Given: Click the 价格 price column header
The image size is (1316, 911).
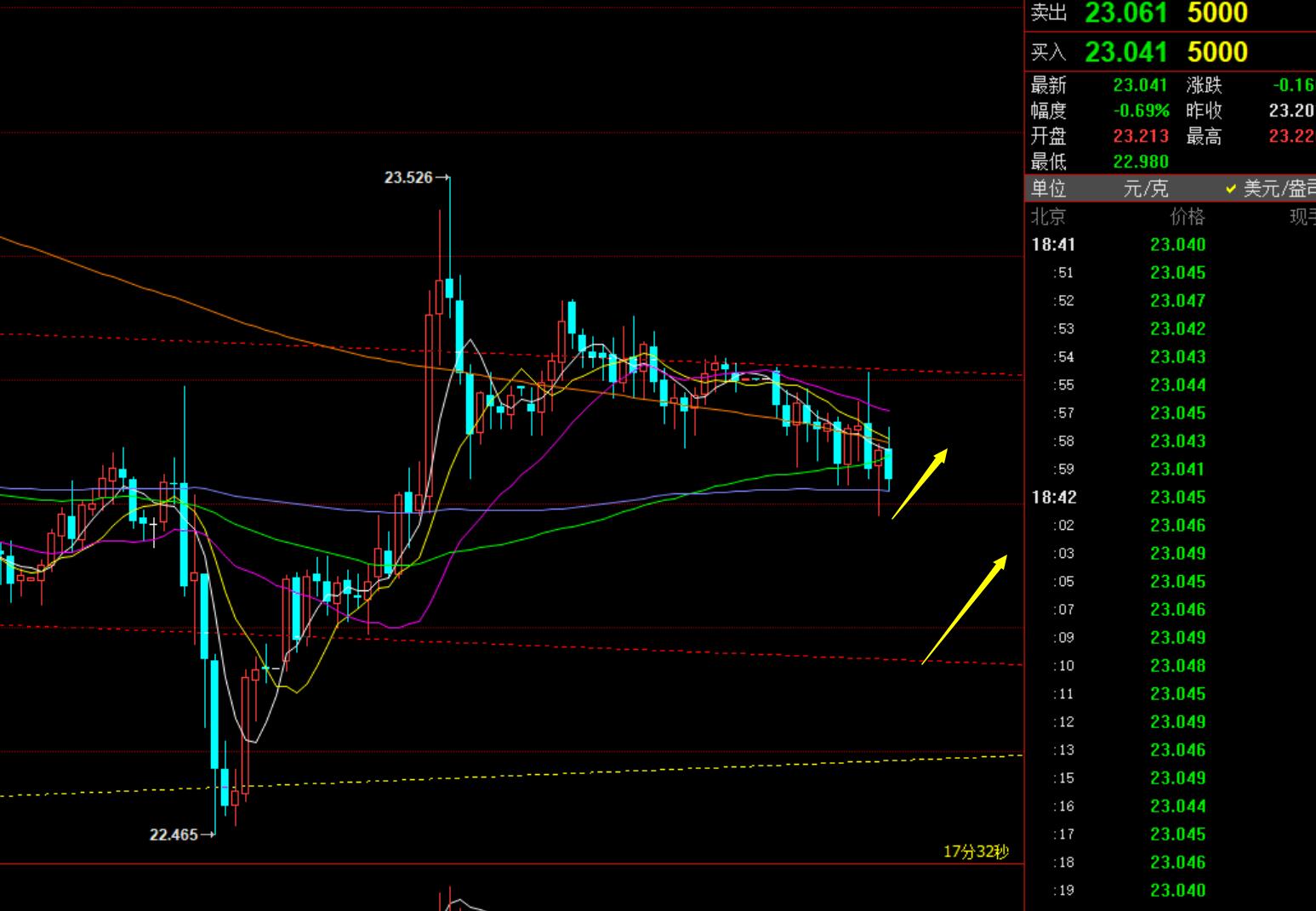Looking at the screenshot, I should tap(1187, 216).
